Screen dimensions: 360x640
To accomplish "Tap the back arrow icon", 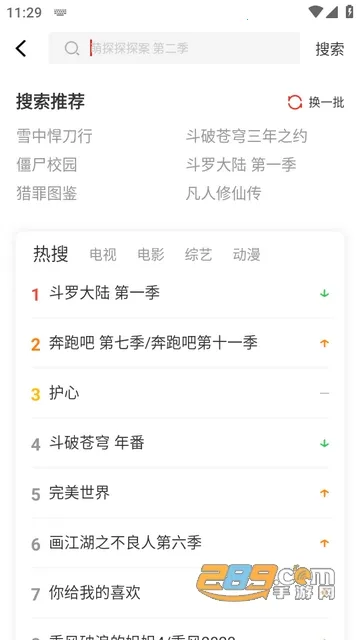I will coord(21,48).
